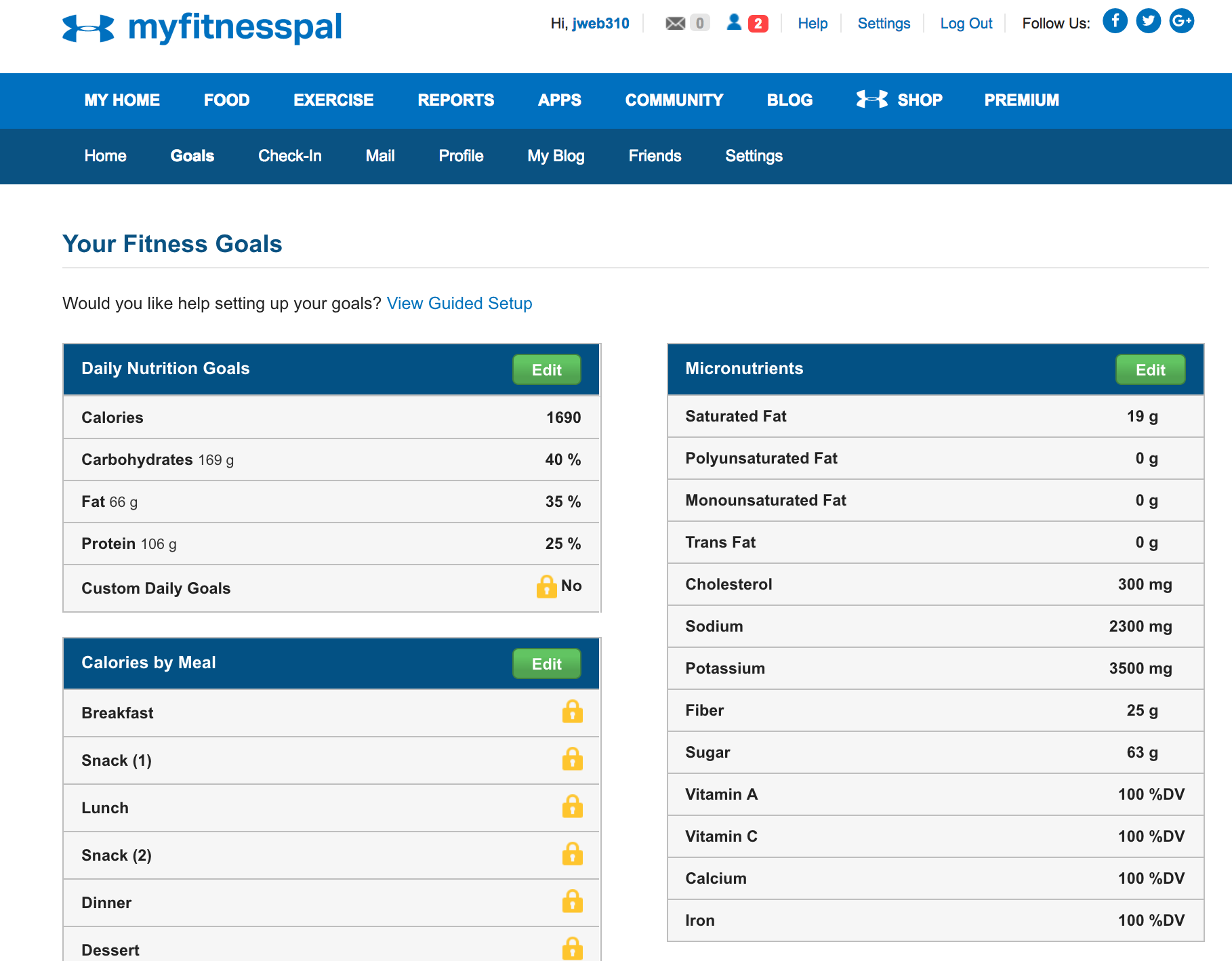Open the Help link in header

tap(813, 23)
